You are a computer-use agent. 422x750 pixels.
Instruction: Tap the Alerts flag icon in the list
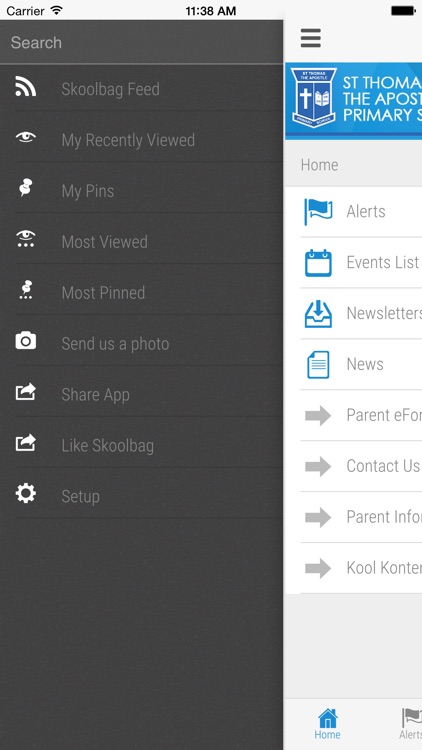[x=318, y=211]
